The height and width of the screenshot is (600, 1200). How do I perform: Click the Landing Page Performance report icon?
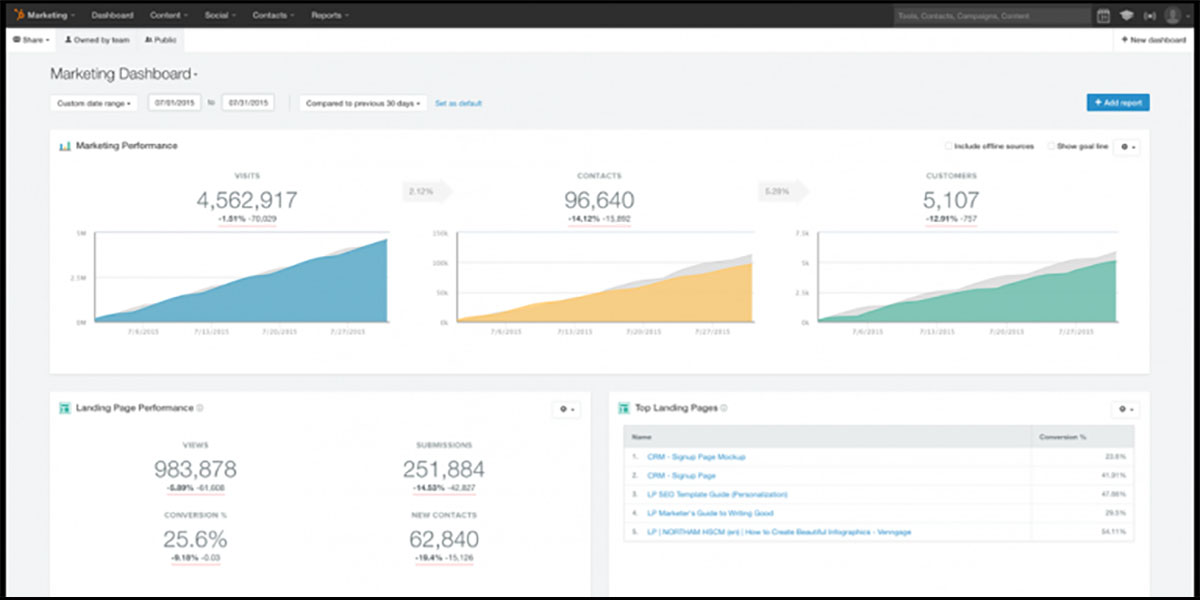point(65,408)
